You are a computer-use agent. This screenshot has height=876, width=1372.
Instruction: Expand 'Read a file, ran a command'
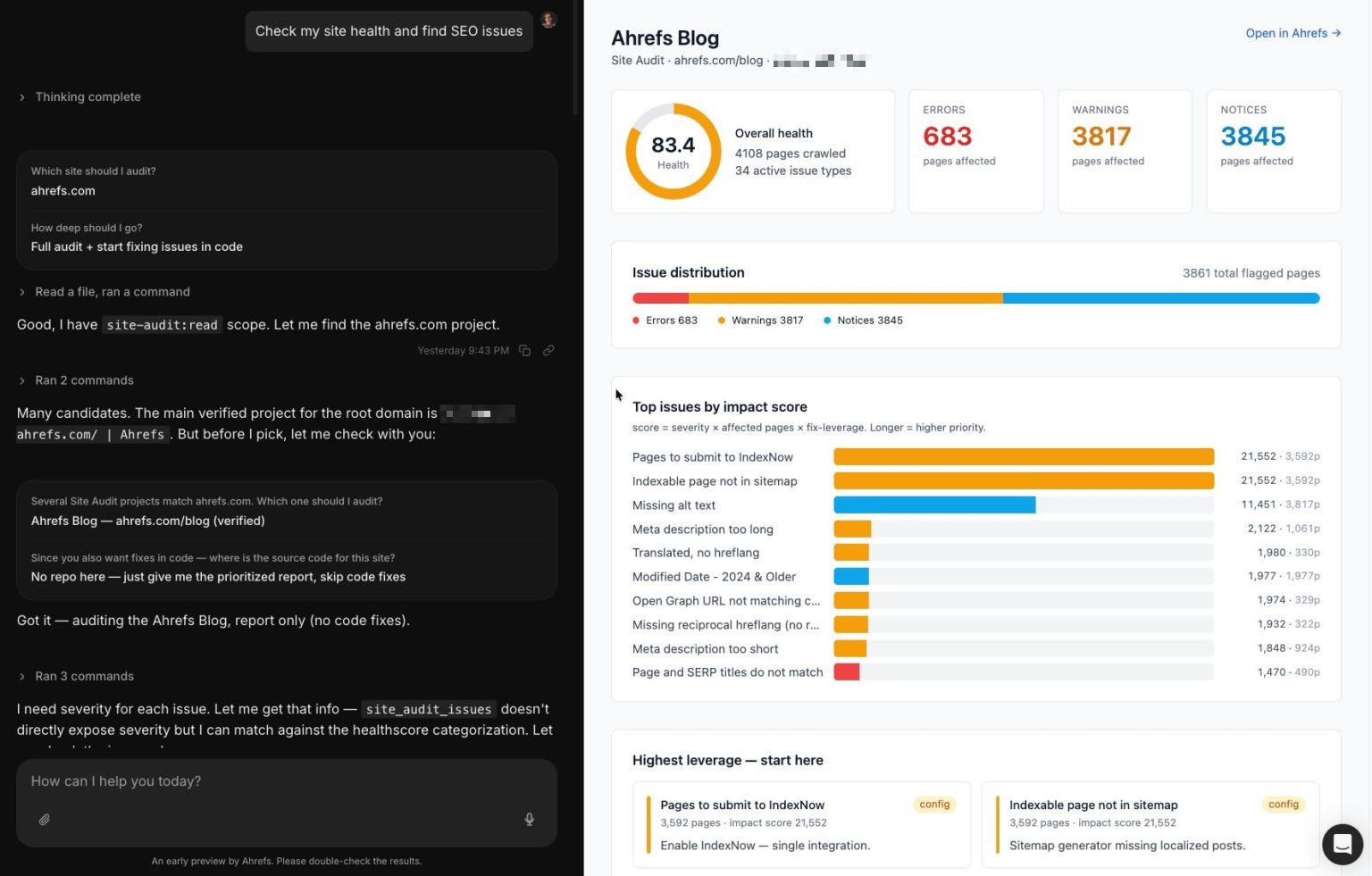(104, 292)
